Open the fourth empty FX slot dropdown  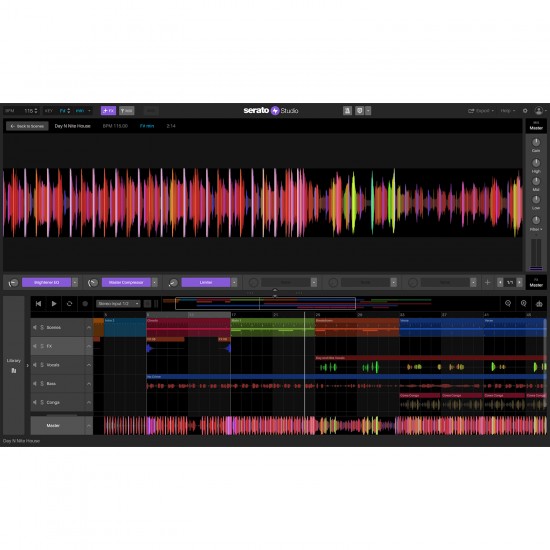[x=314, y=282]
